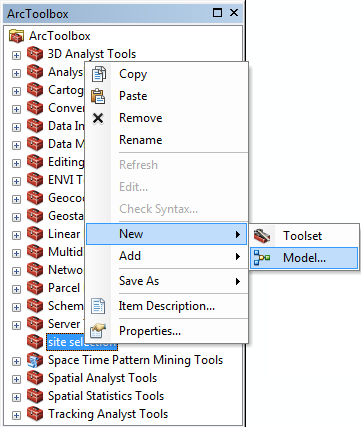This screenshot has width=361, height=427.
Task: Expand the Tracking Analyst Tools node
Action: pos(16,415)
